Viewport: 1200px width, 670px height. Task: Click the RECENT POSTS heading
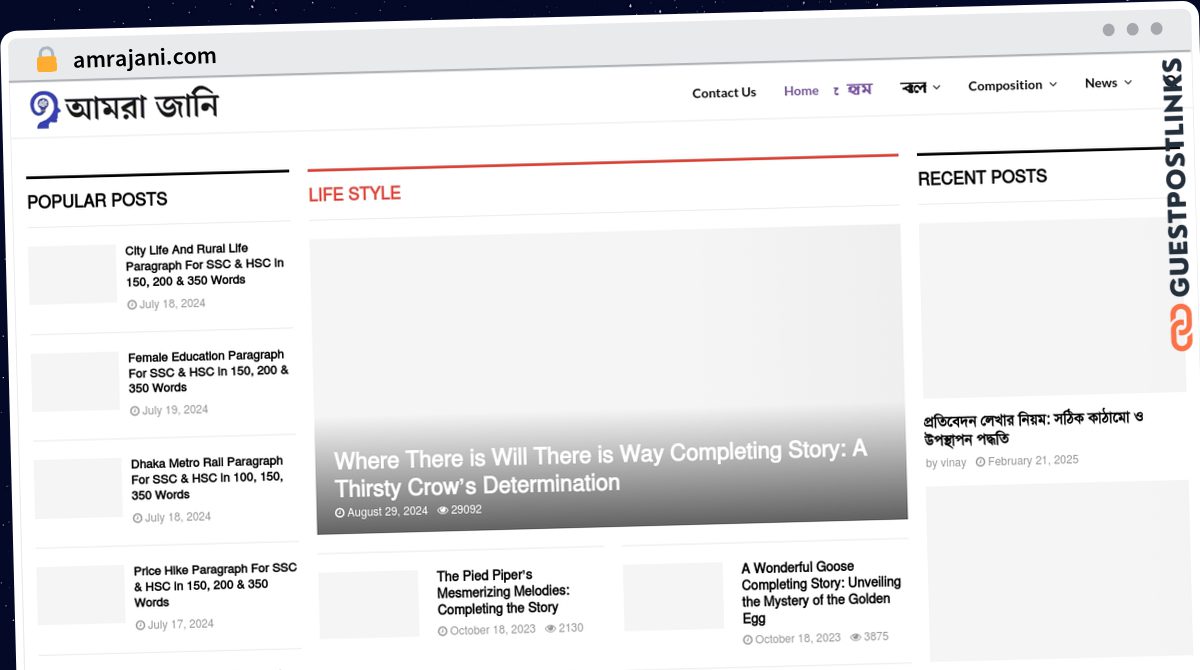(983, 177)
